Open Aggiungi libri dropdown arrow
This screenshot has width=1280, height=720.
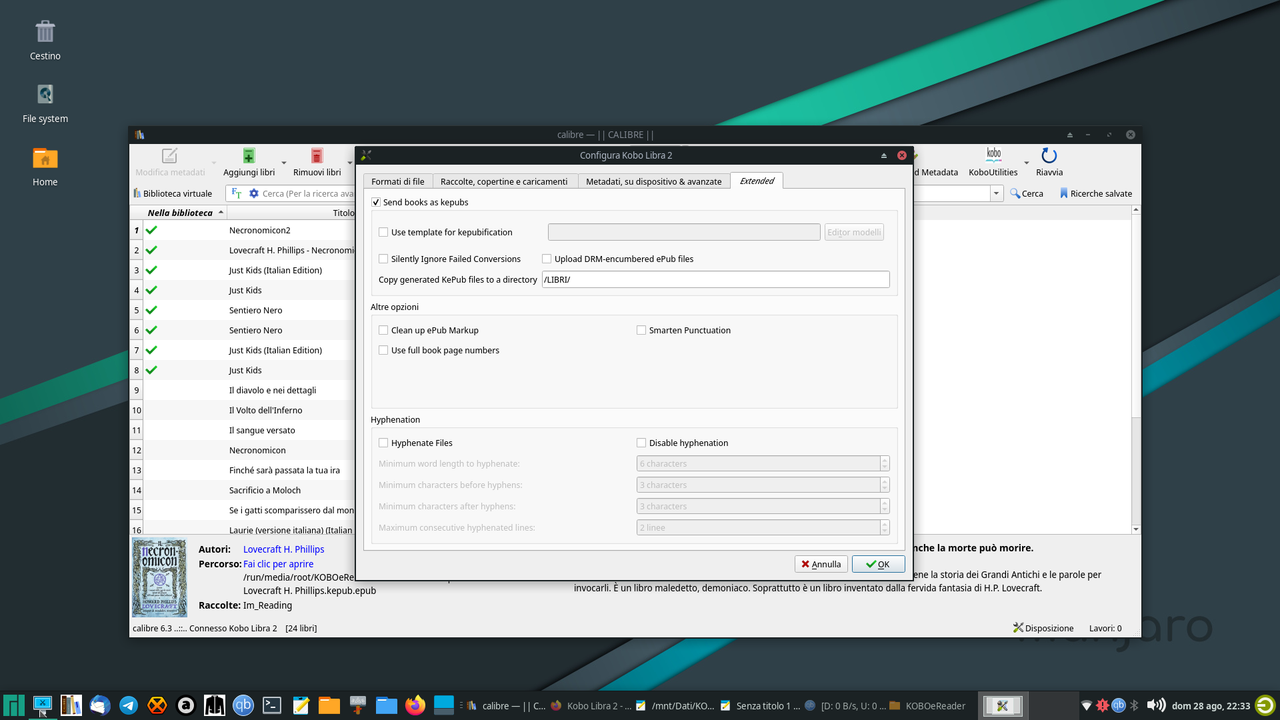tap(284, 163)
